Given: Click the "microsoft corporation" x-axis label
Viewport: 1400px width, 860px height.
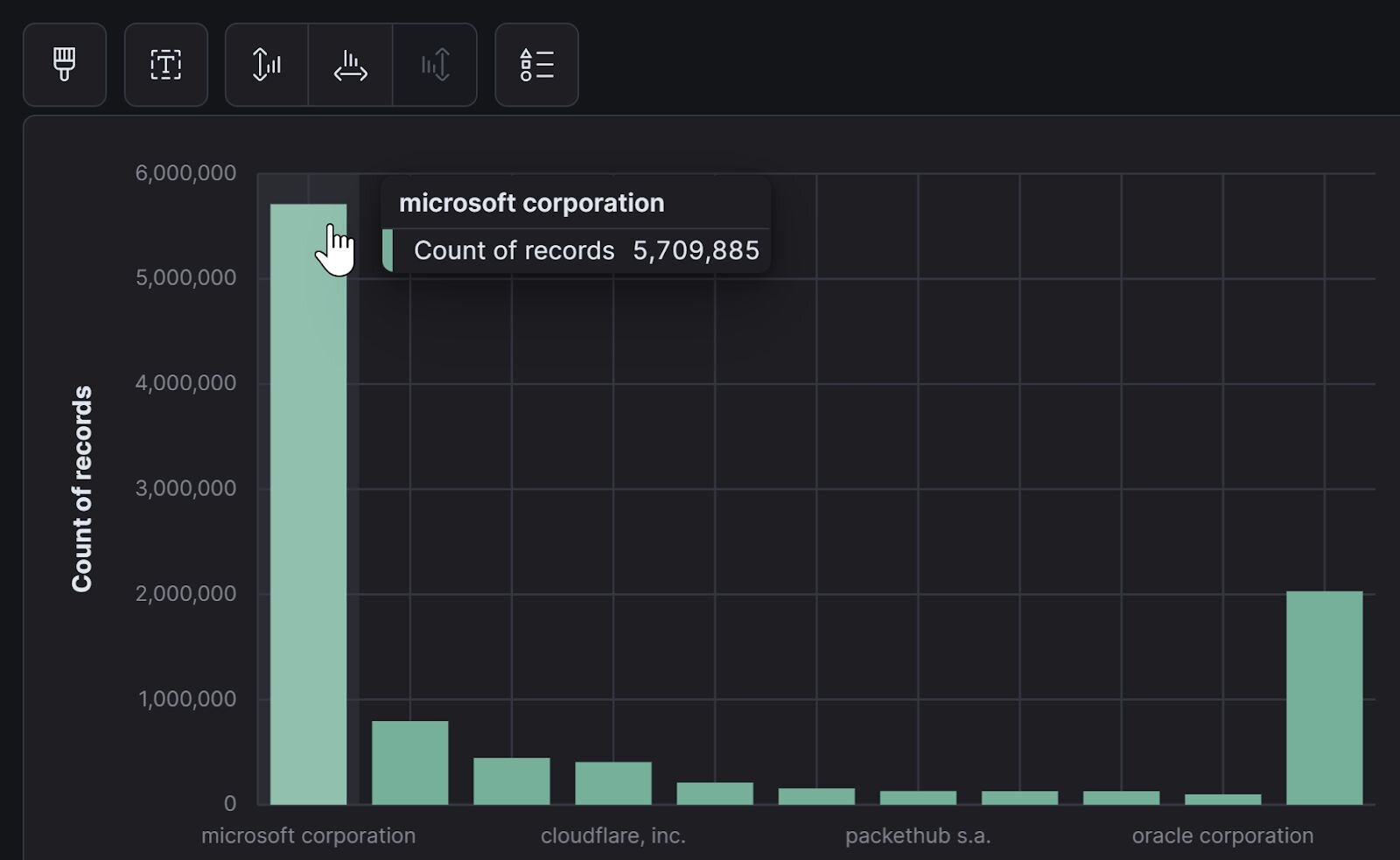Looking at the screenshot, I should [x=308, y=836].
